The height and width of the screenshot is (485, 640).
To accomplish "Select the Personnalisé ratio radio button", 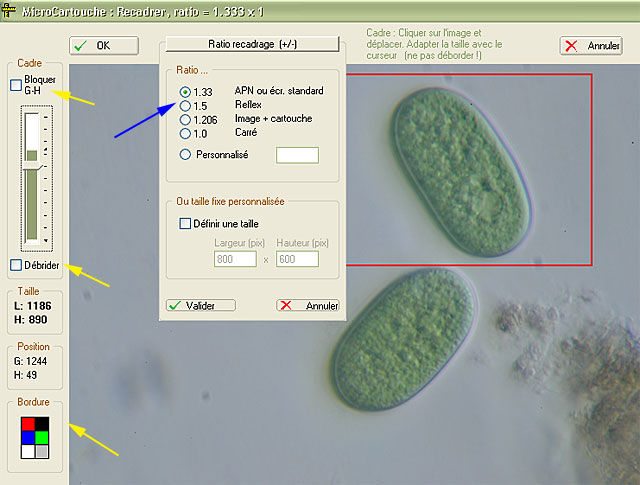I will [x=185, y=154].
